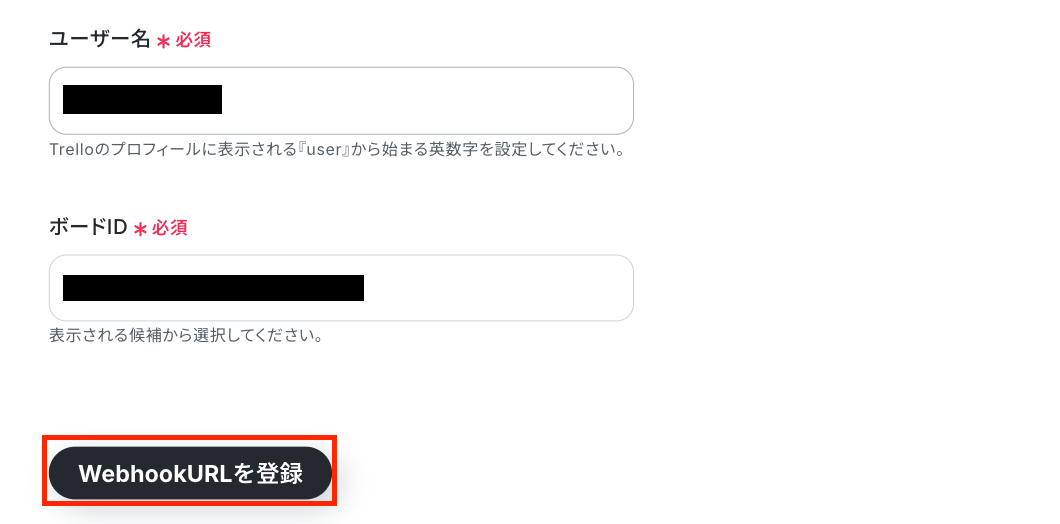
Task: Click the WebhookURLを登録 button
Action: point(190,473)
